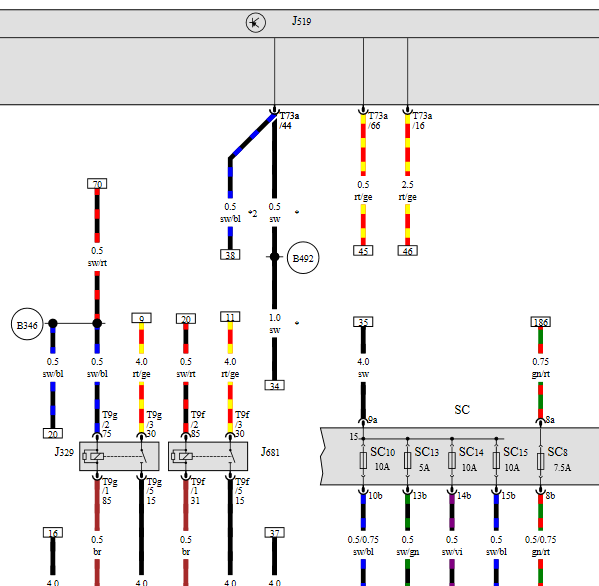Select the 9a terminal label
Image resolution: width=599 pixels, height=586 pixels.
372,420
